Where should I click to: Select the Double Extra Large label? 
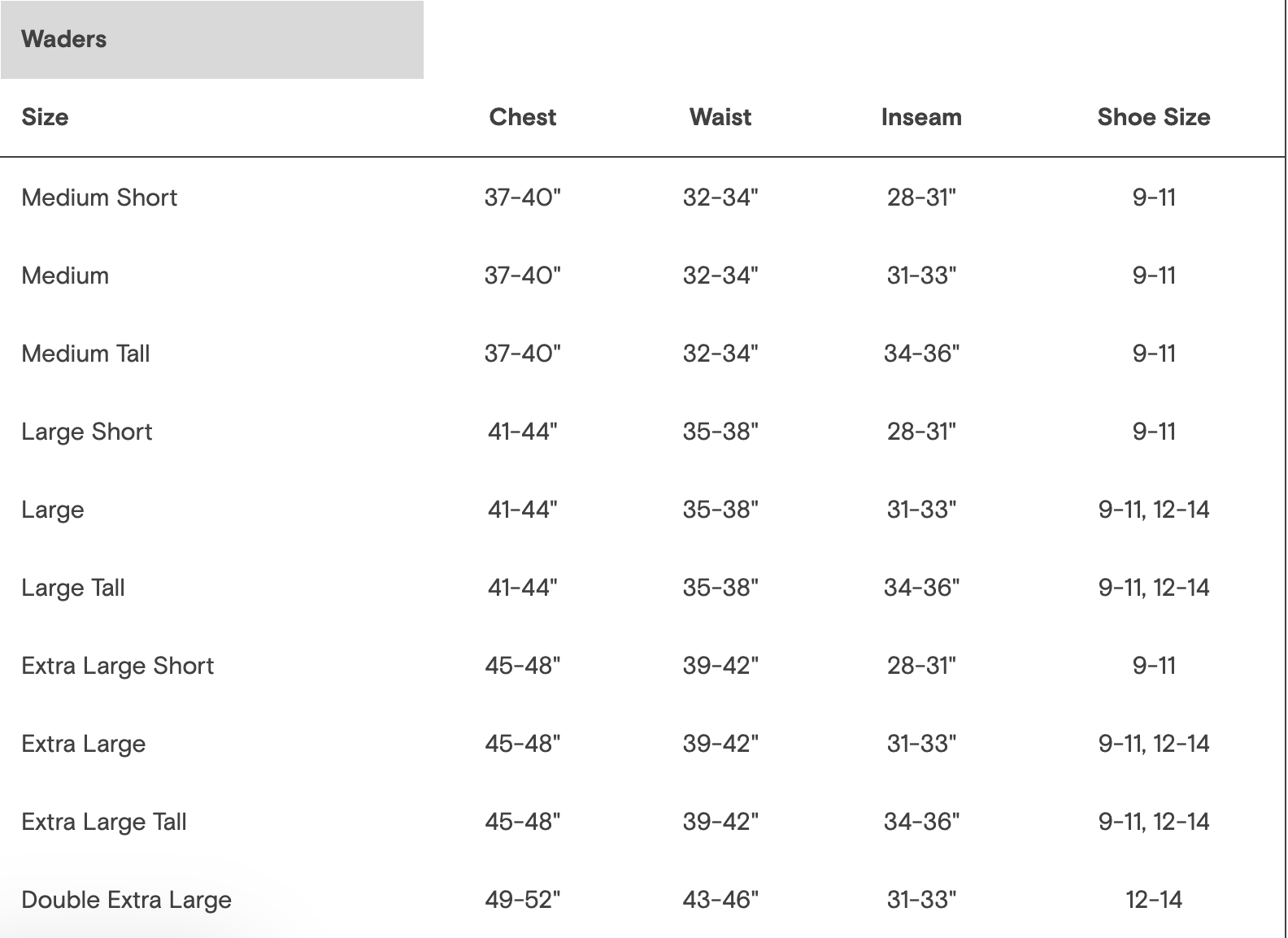(127, 900)
